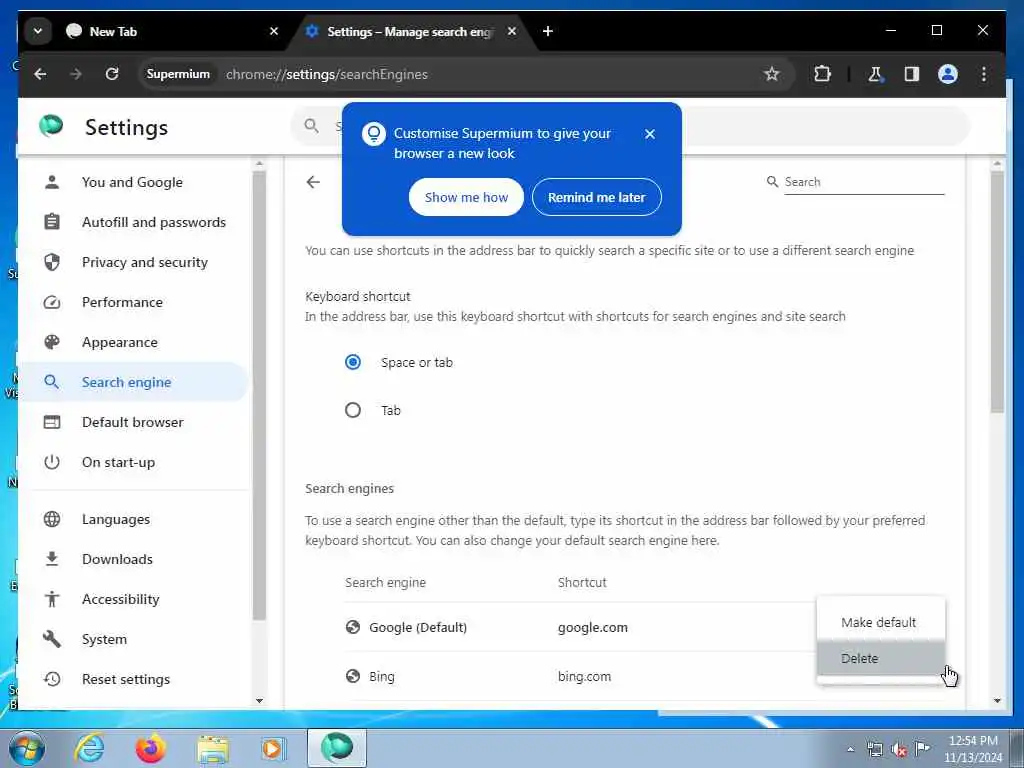Select Search engine in sidebar
Image resolution: width=1024 pixels, height=768 pixels.
(x=134, y=382)
